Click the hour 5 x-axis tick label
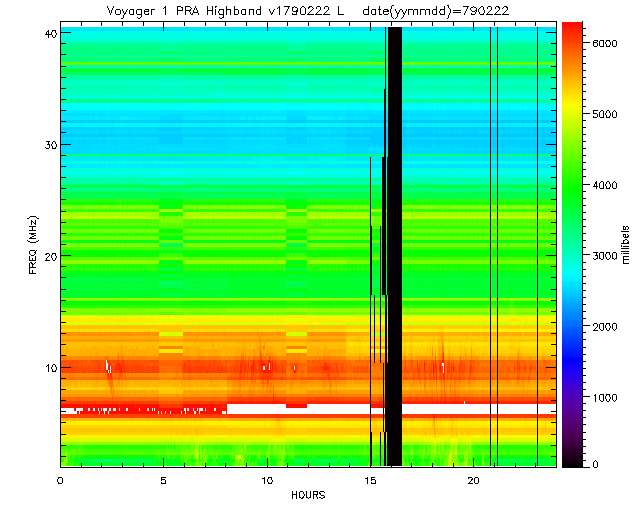 [164, 481]
